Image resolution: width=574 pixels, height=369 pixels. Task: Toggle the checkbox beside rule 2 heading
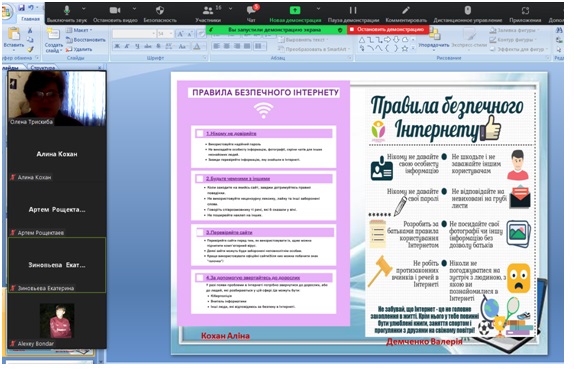(200, 179)
